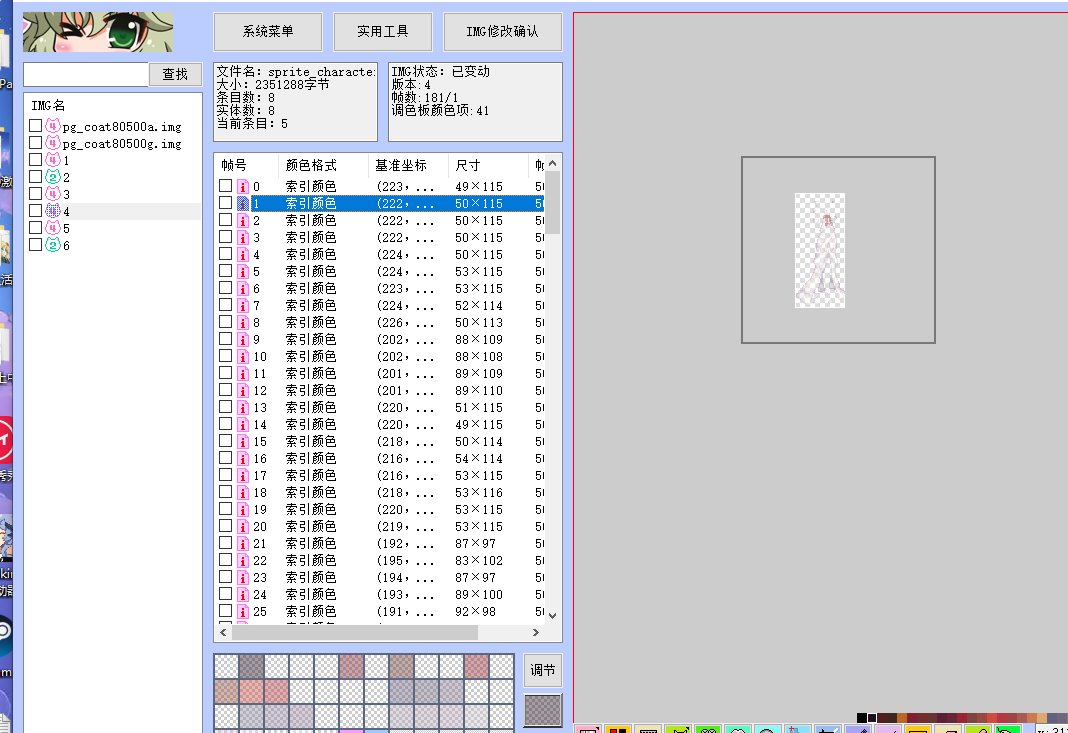The width and height of the screenshot is (1068, 733).
Task: Click the info icon of frame 9
Action: click(x=242, y=339)
